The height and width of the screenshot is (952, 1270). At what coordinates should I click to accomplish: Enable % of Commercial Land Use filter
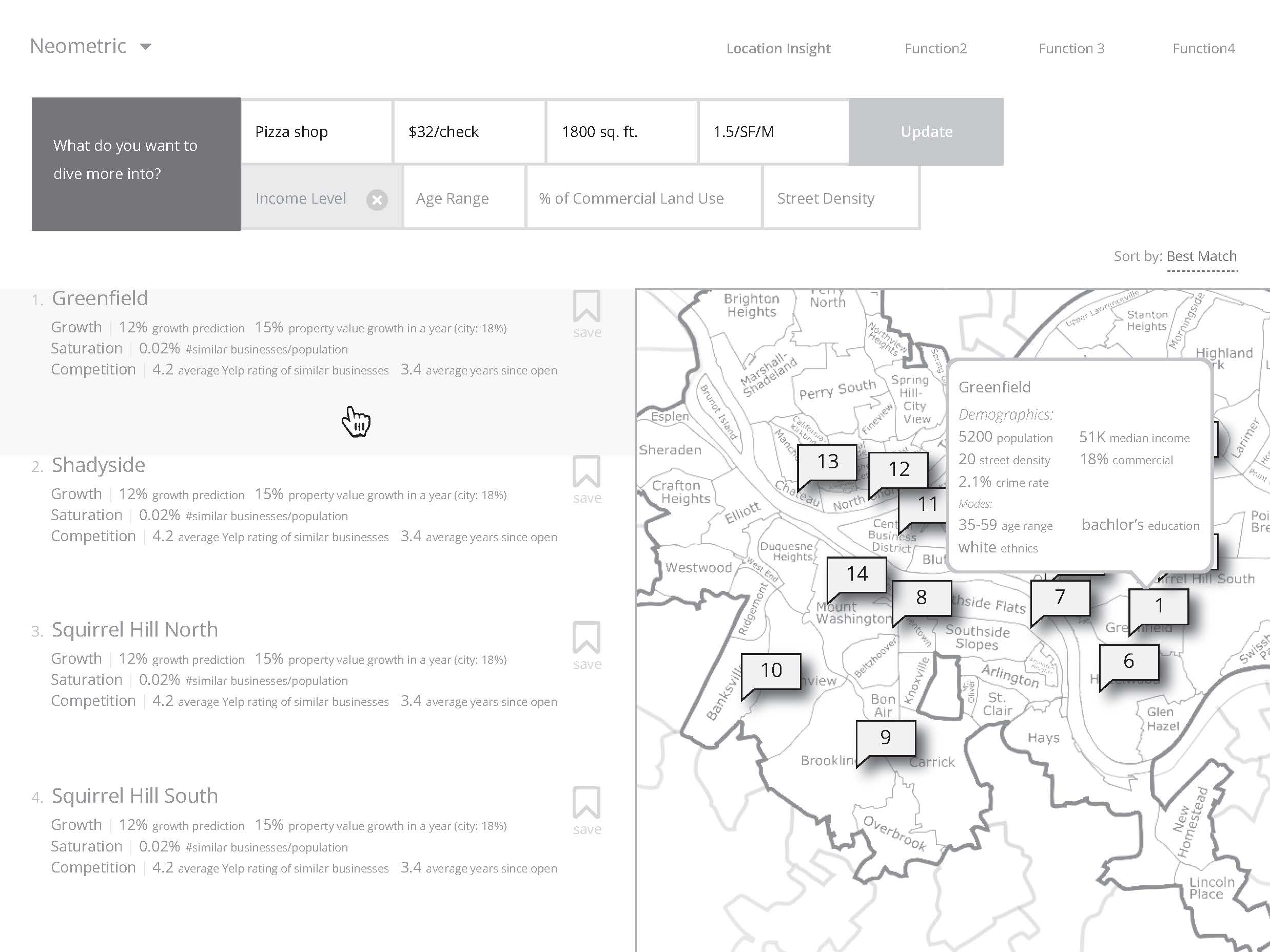click(x=643, y=199)
